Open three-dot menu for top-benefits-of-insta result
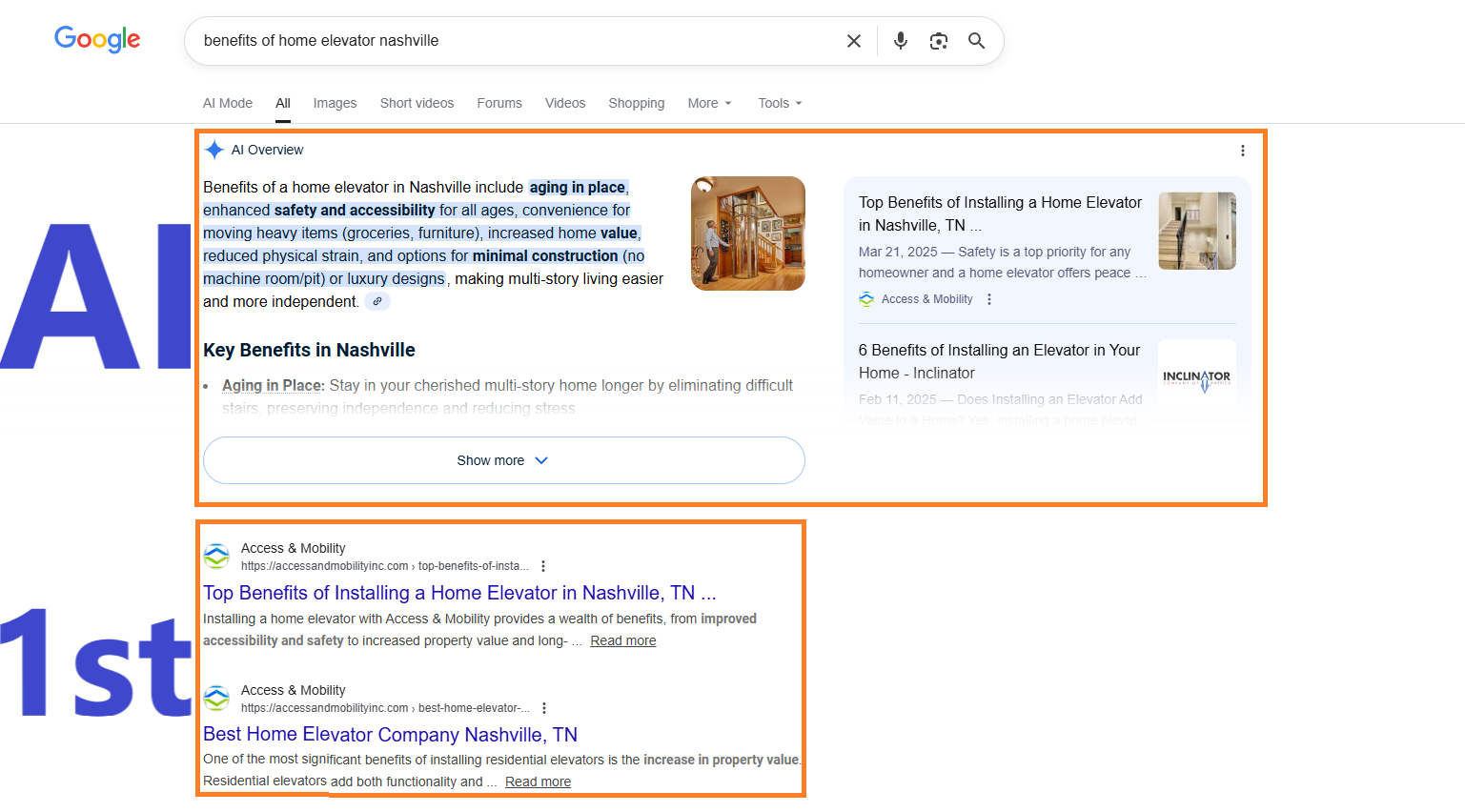The width and height of the screenshot is (1465, 812). (x=543, y=566)
